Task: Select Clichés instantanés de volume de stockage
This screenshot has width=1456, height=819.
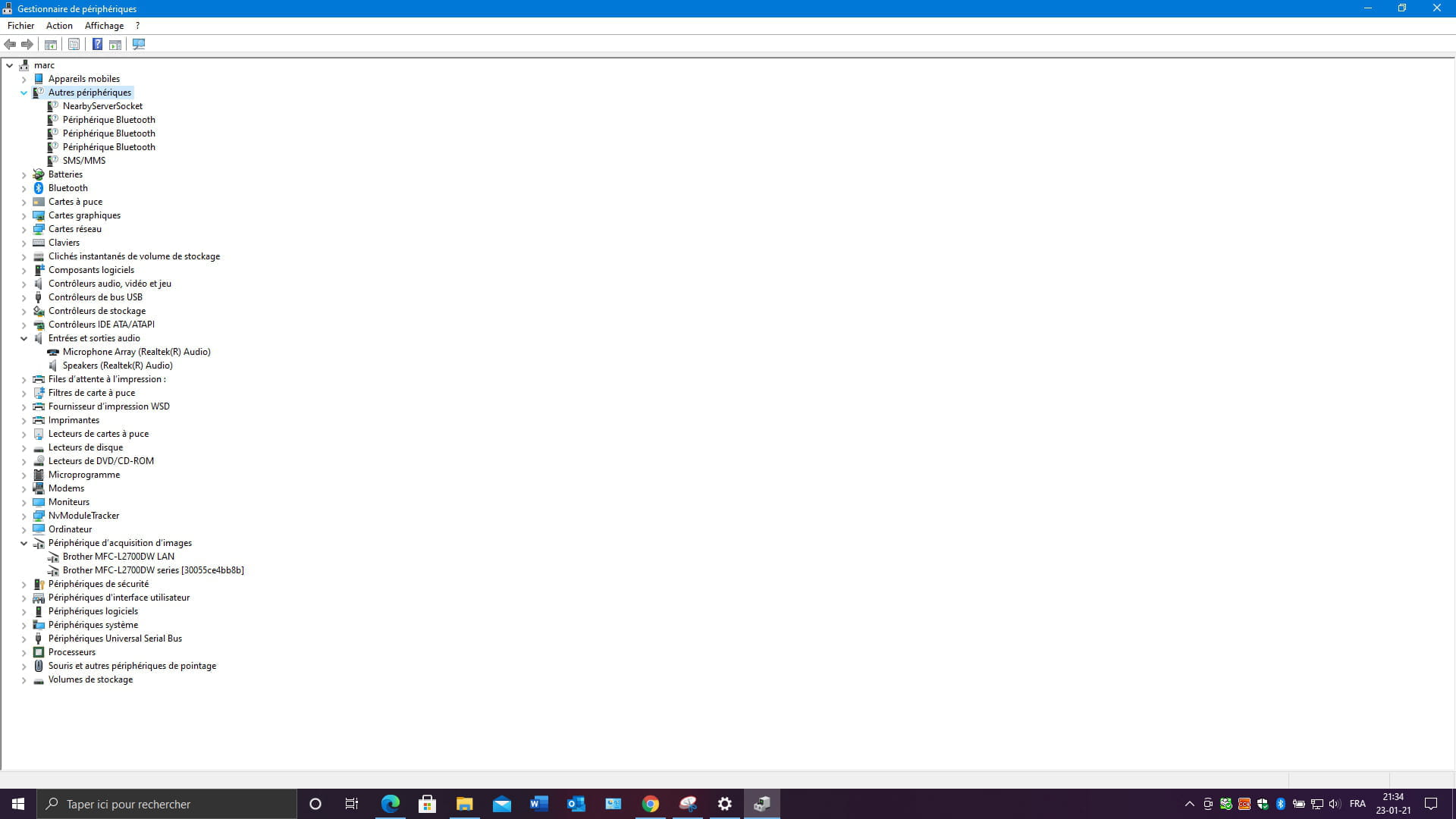Action: pyautogui.click(x=134, y=256)
